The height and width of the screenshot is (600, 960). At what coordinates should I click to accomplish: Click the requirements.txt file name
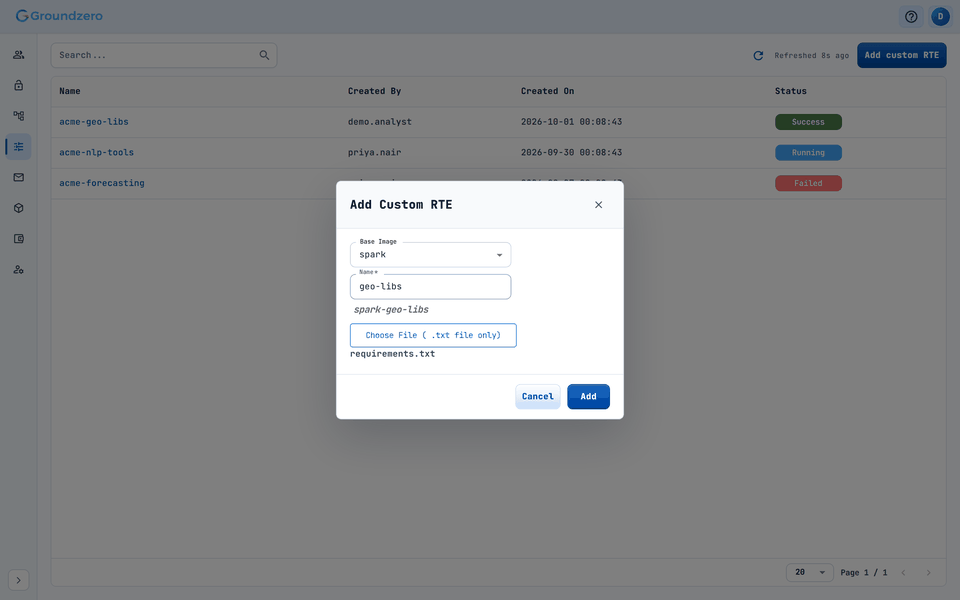392,354
